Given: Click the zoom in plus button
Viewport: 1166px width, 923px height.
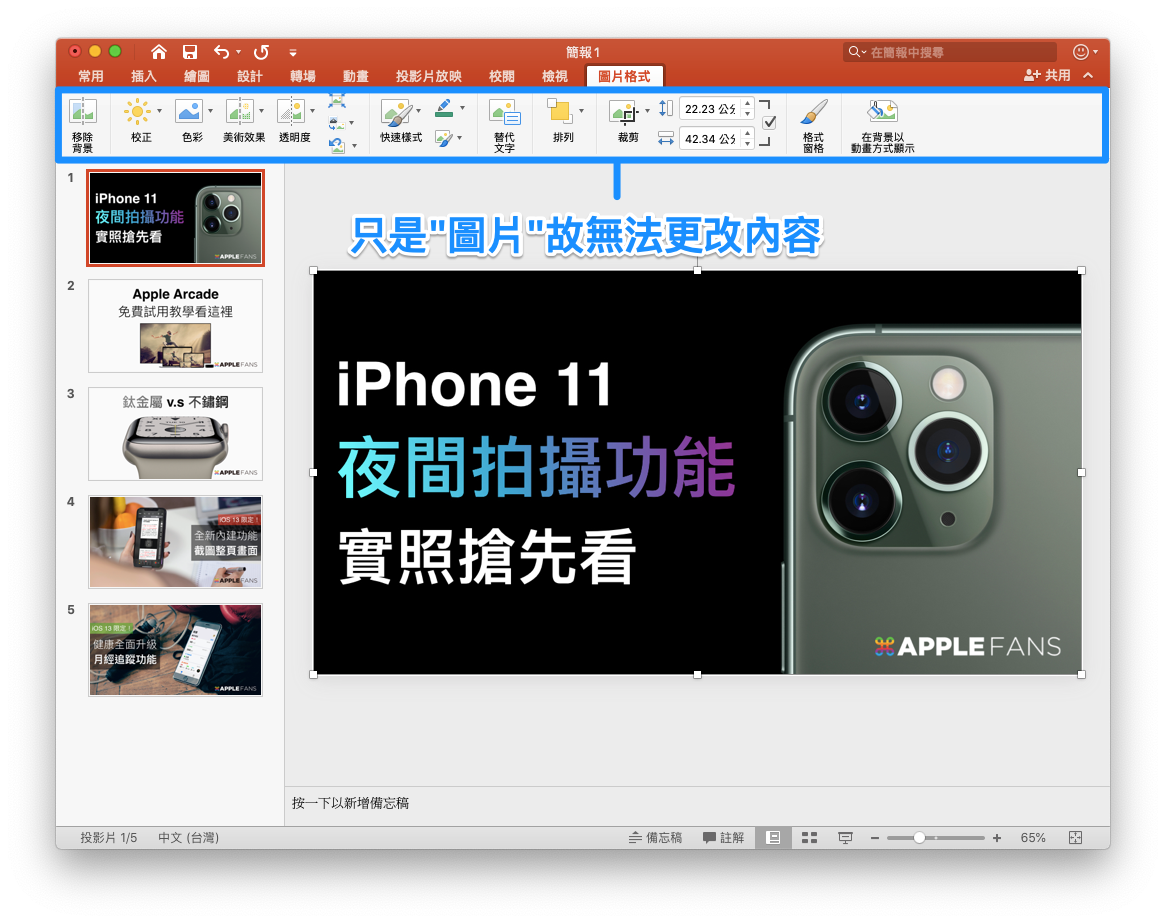Looking at the screenshot, I should [x=996, y=838].
